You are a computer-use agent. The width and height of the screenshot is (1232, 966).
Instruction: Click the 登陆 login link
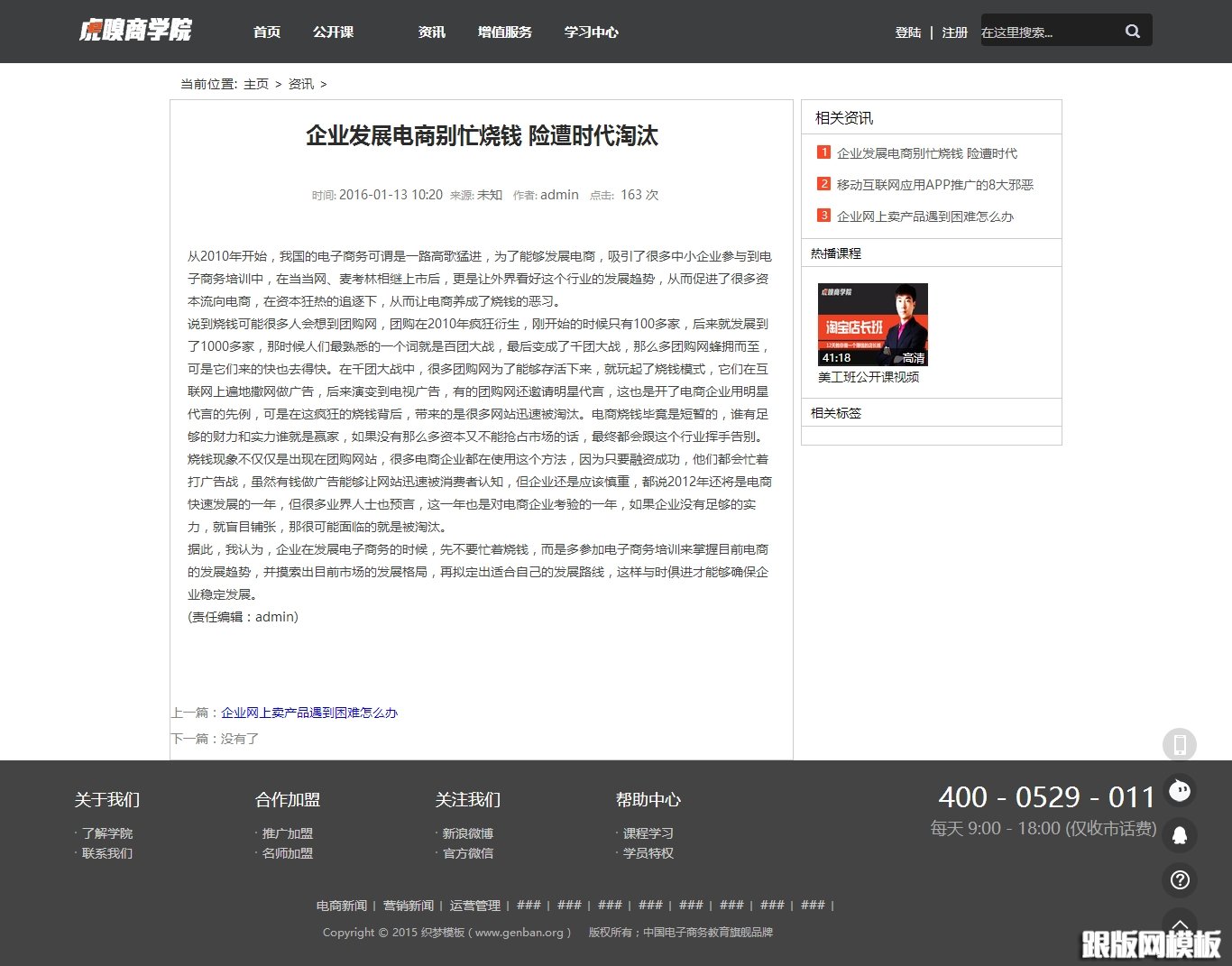(907, 32)
